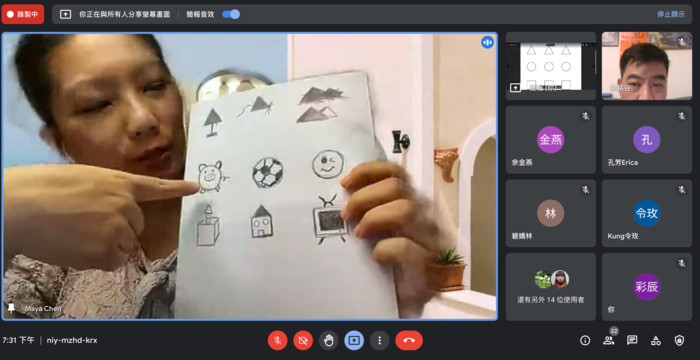Open host controls shield icon
Viewport: 700px width, 360px height.
pyautogui.click(x=679, y=340)
